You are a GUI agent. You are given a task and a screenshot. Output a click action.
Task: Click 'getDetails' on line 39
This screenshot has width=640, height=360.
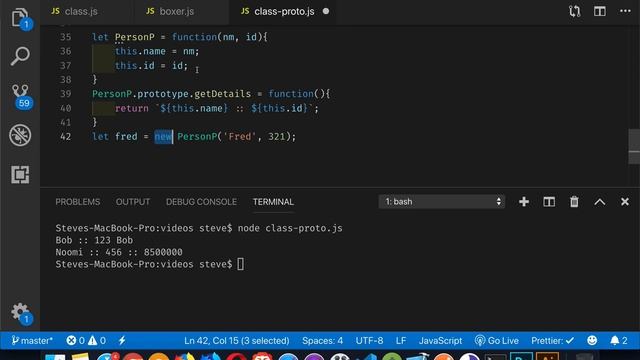222,94
